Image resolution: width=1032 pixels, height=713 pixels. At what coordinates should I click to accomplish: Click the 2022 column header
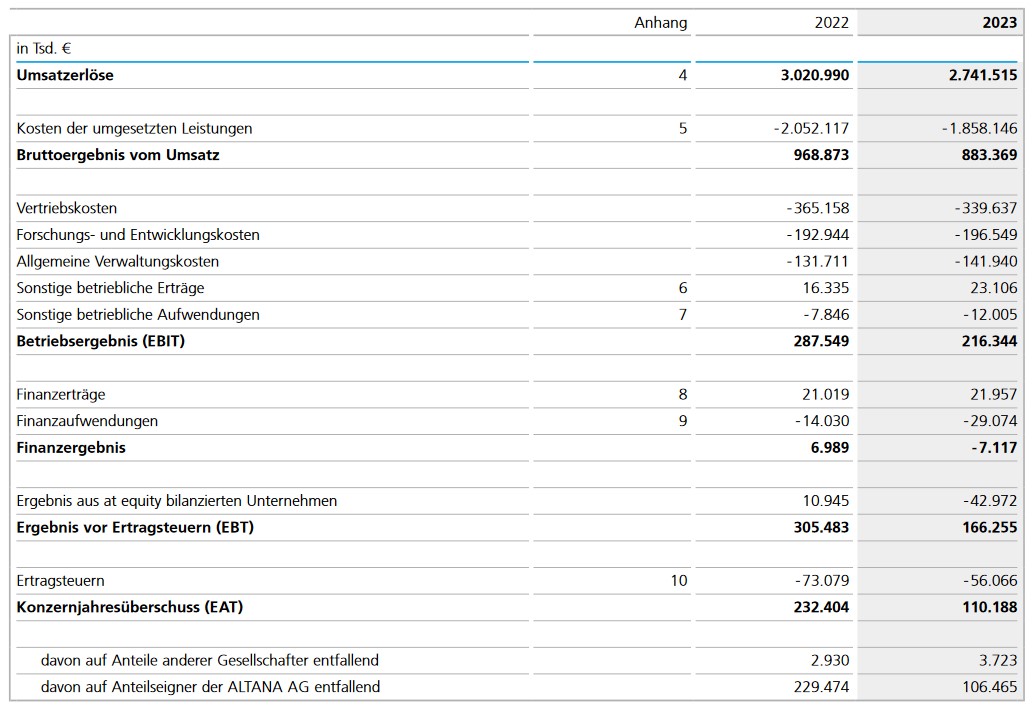point(829,22)
